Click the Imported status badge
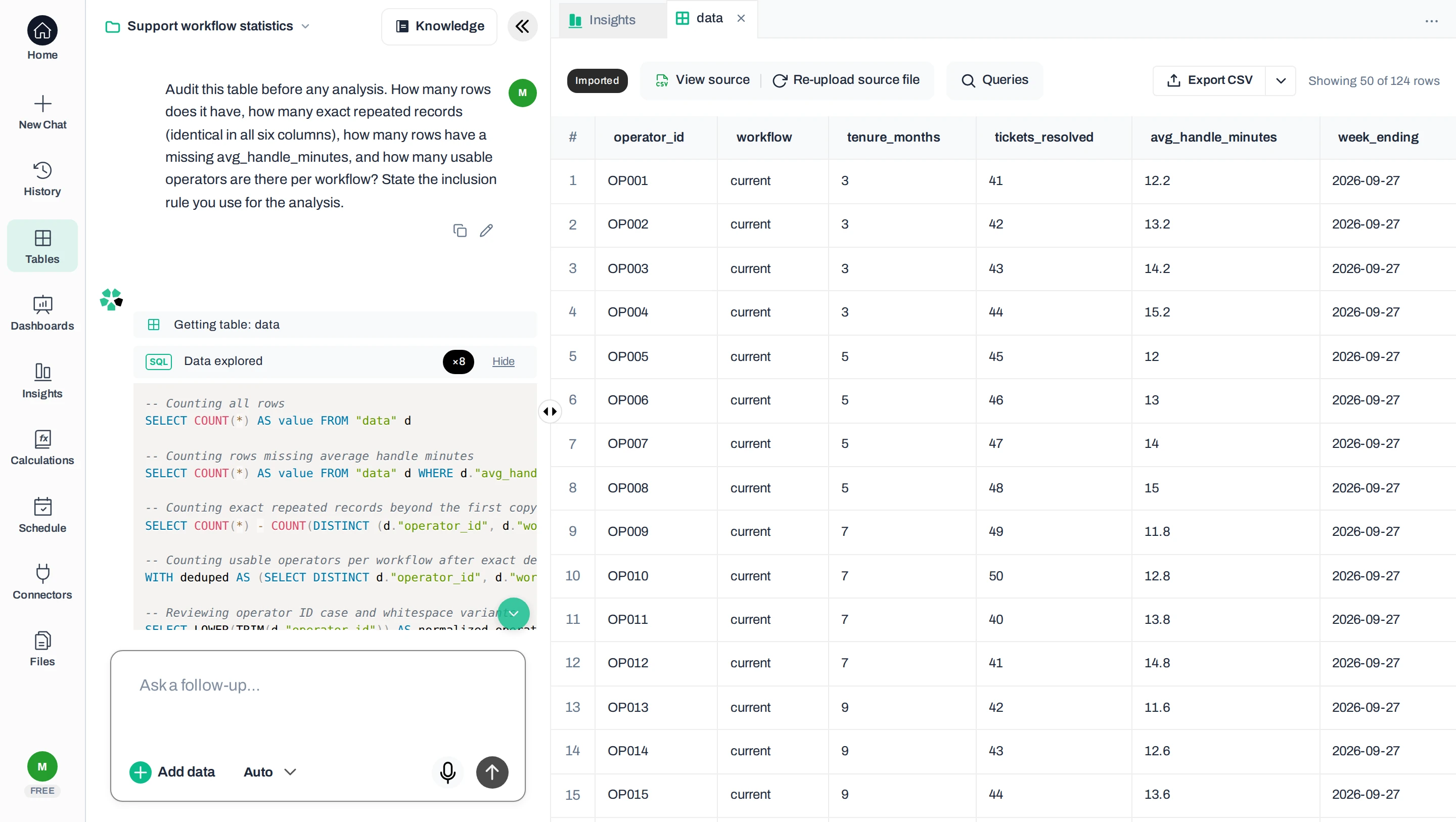 [x=598, y=80]
